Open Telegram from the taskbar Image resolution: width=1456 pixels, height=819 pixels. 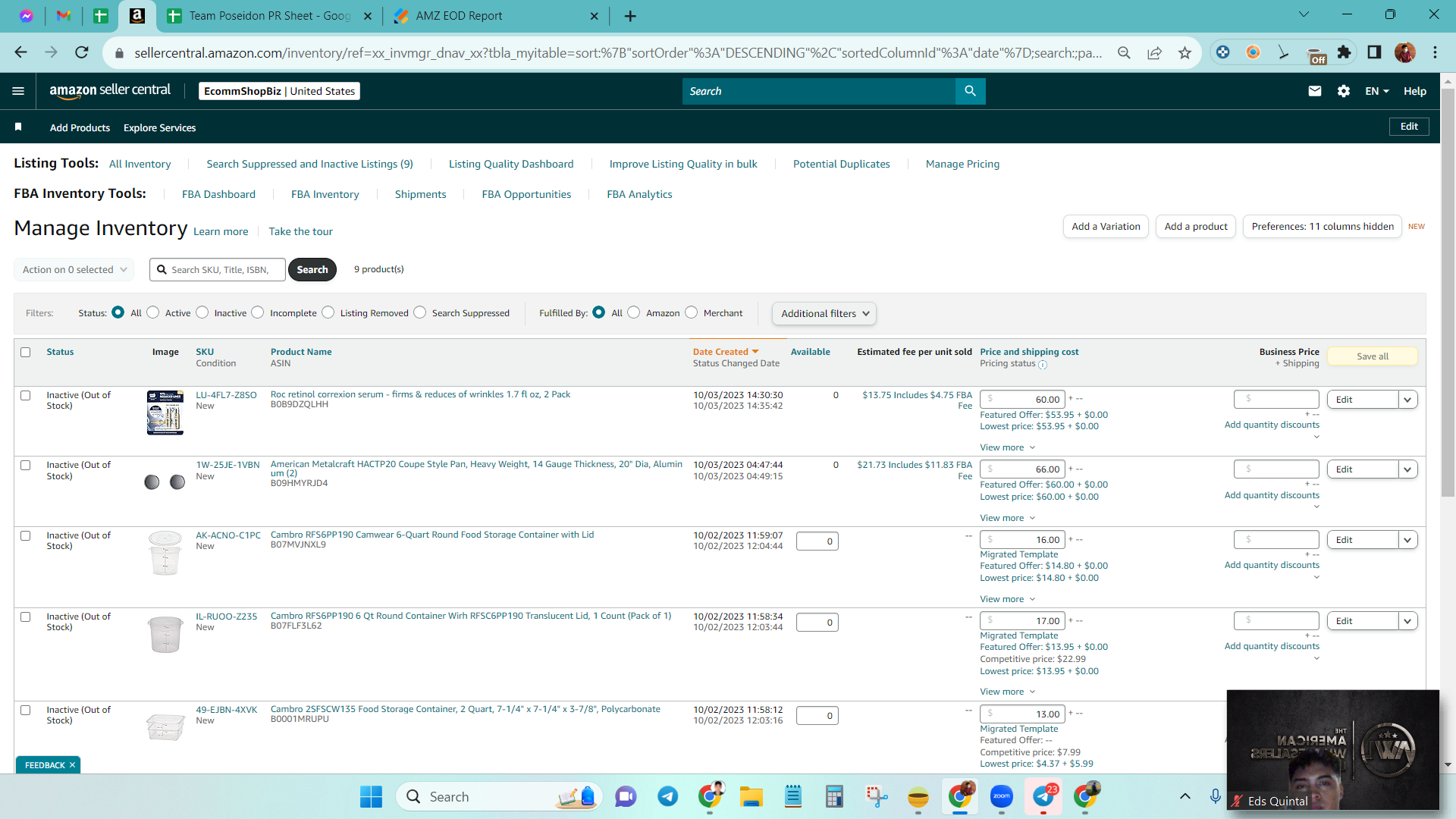[x=667, y=796]
